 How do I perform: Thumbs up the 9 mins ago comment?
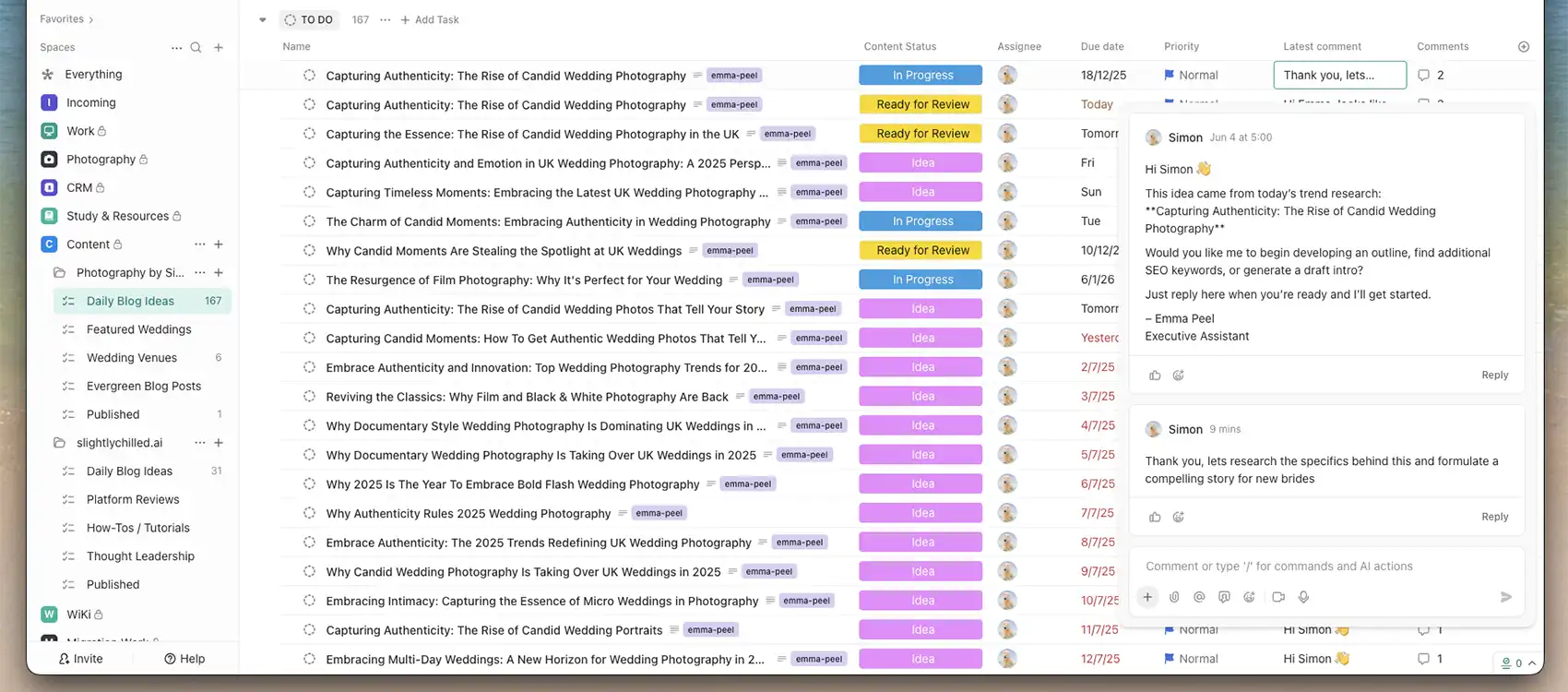coord(1155,518)
